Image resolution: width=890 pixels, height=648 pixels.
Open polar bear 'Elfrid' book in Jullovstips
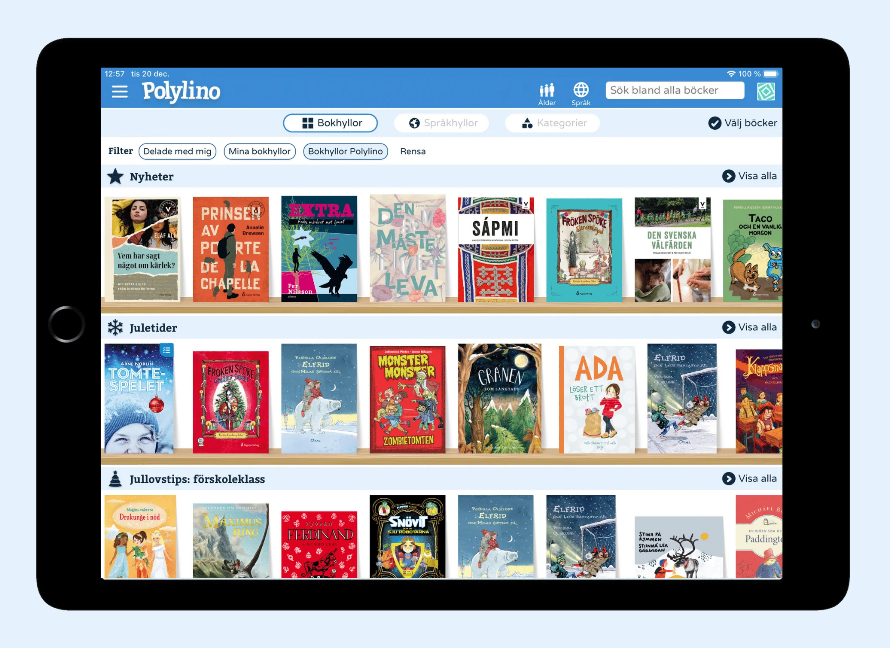coord(496,537)
